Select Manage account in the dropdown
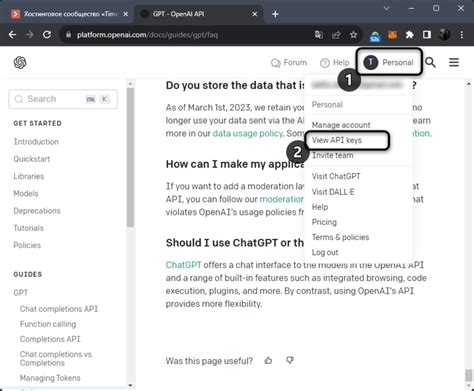 click(341, 125)
